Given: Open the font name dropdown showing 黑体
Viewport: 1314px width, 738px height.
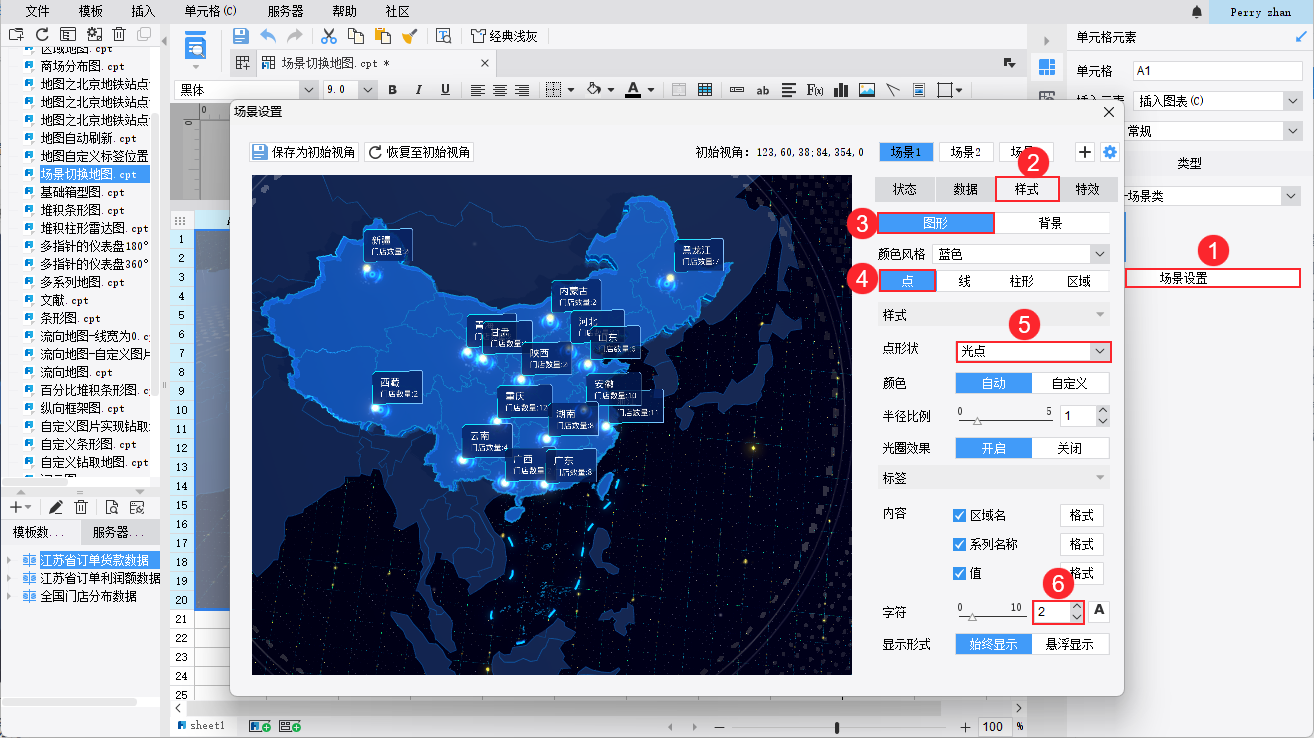Looking at the screenshot, I should pyautogui.click(x=247, y=90).
